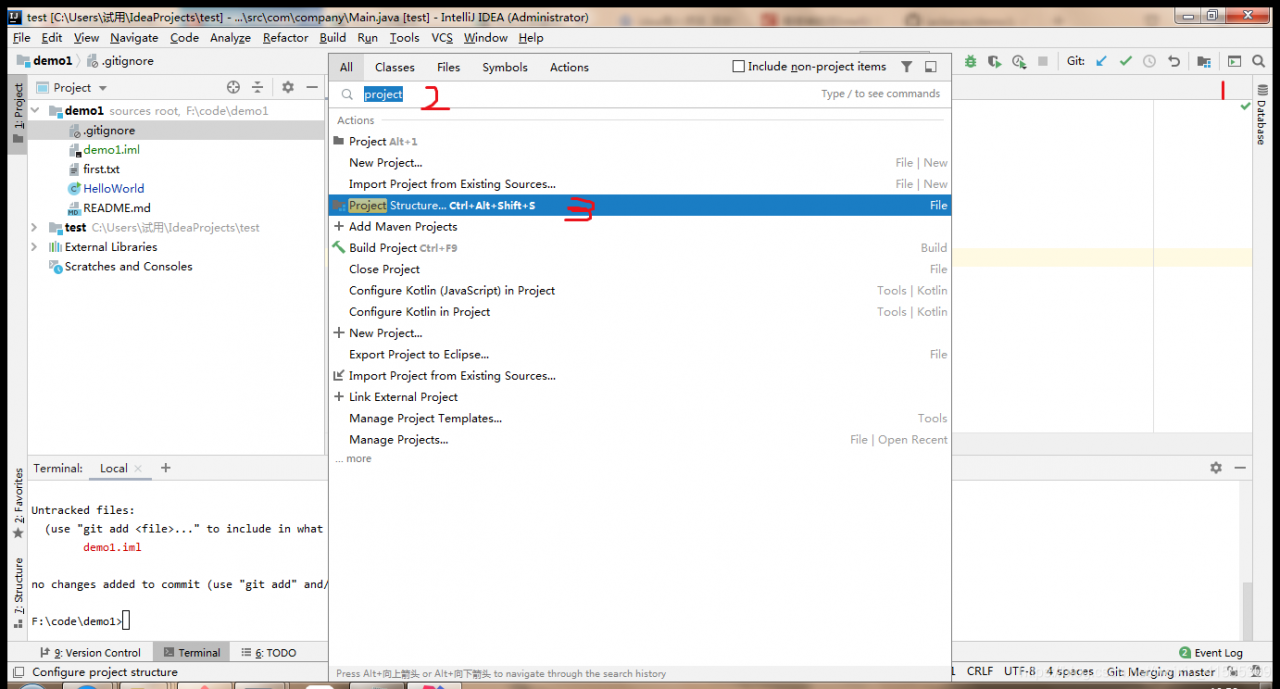Collapse the demo1 tree node

(36, 111)
